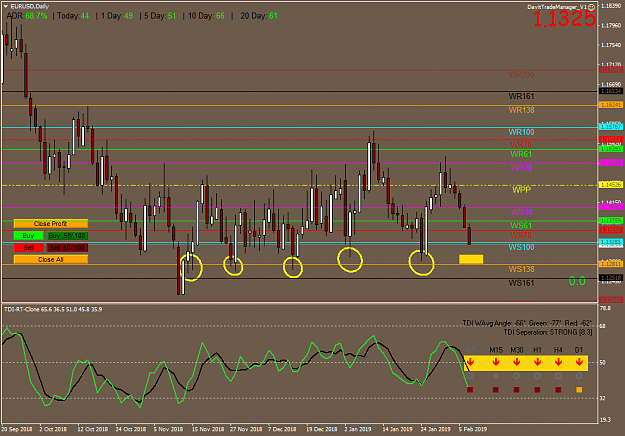625x436 pixels.
Task: Click the WR200 level label
Action: click(521, 75)
